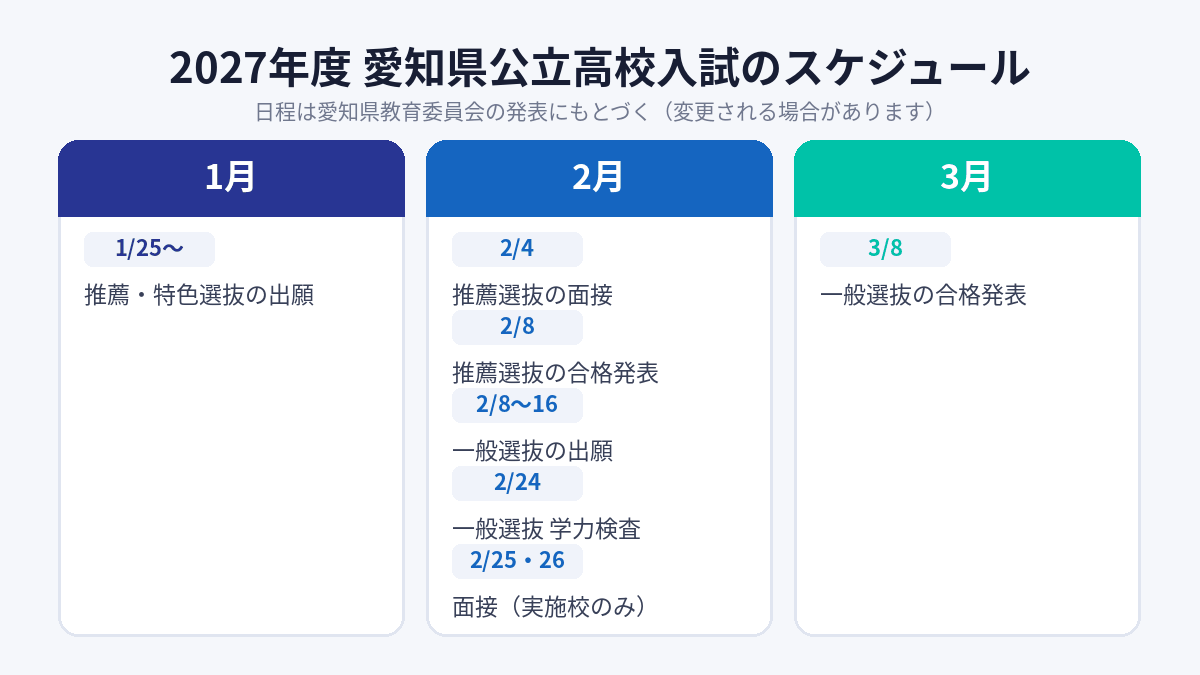
Task: Open the 一般選抜の出願 entry
Action: click(x=532, y=452)
